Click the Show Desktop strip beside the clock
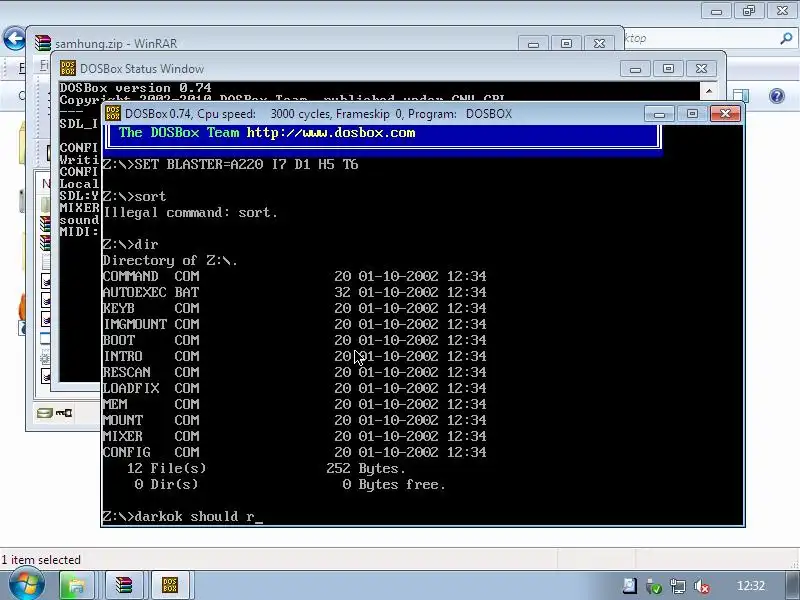Image resolution: width=800 pixels, height=600 pixels. [x=792, y=585]
